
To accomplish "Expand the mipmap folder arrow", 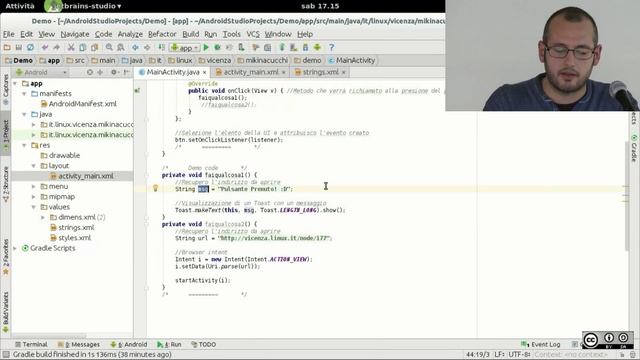I will [34, 197].
